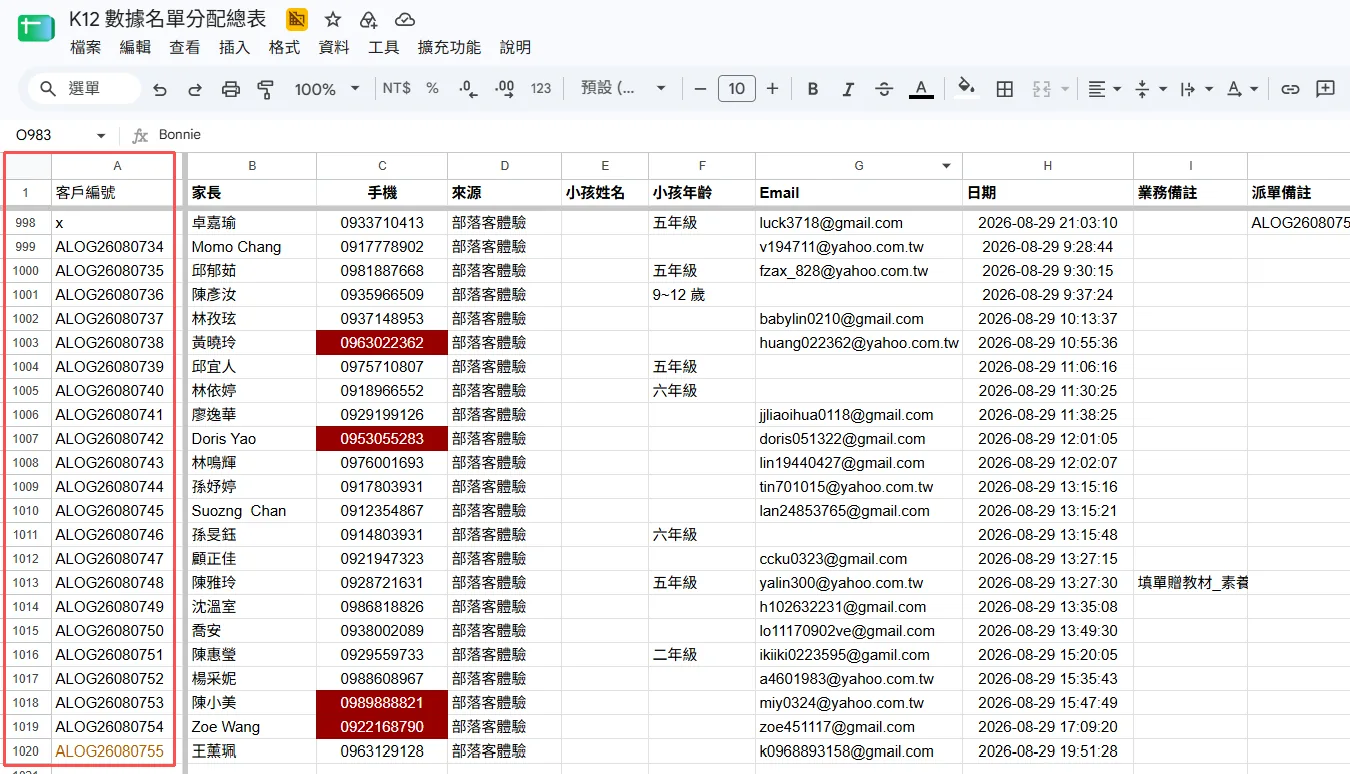Open the 擴充功能 menu

tap(449, 47)
